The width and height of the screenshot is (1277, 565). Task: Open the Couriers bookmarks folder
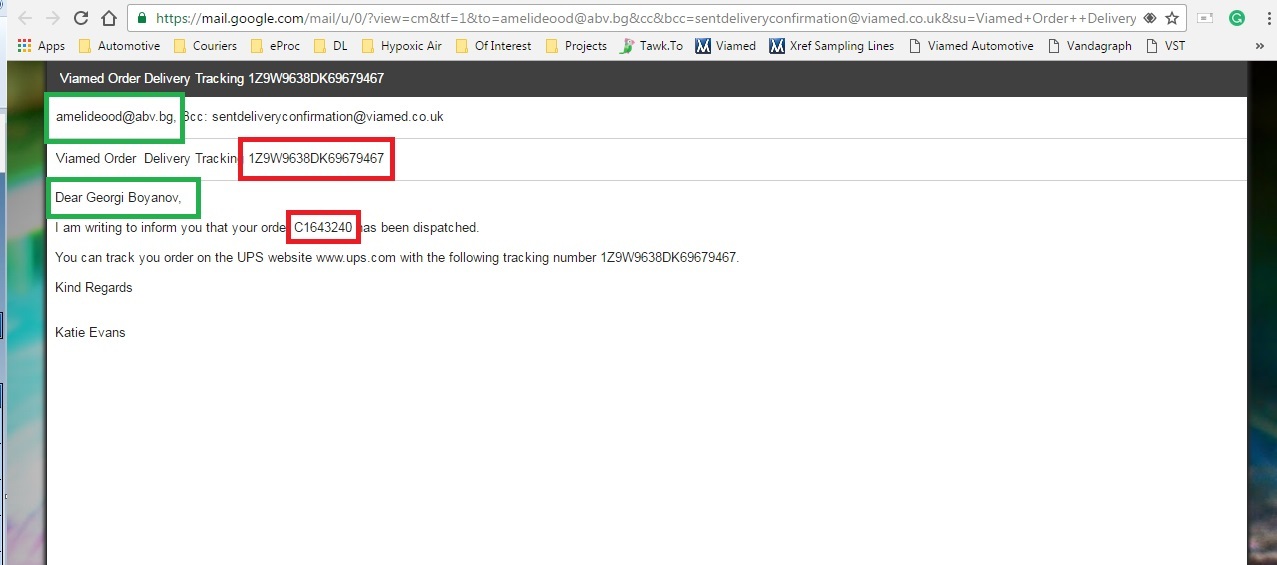coord(205,46)
